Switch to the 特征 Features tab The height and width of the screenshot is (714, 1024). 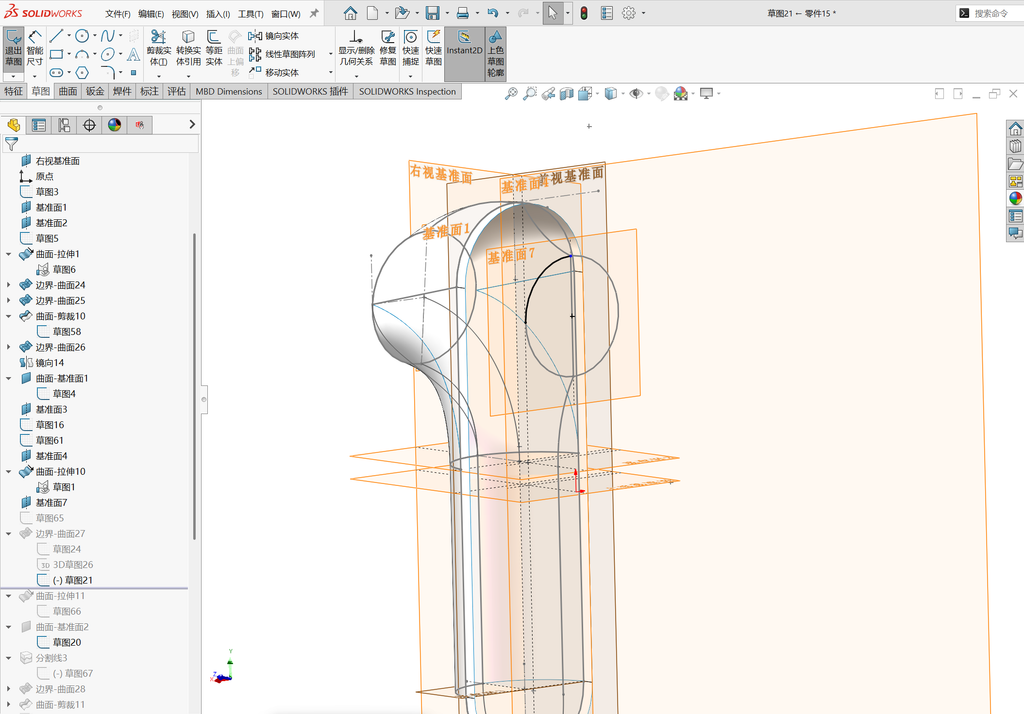14,91
